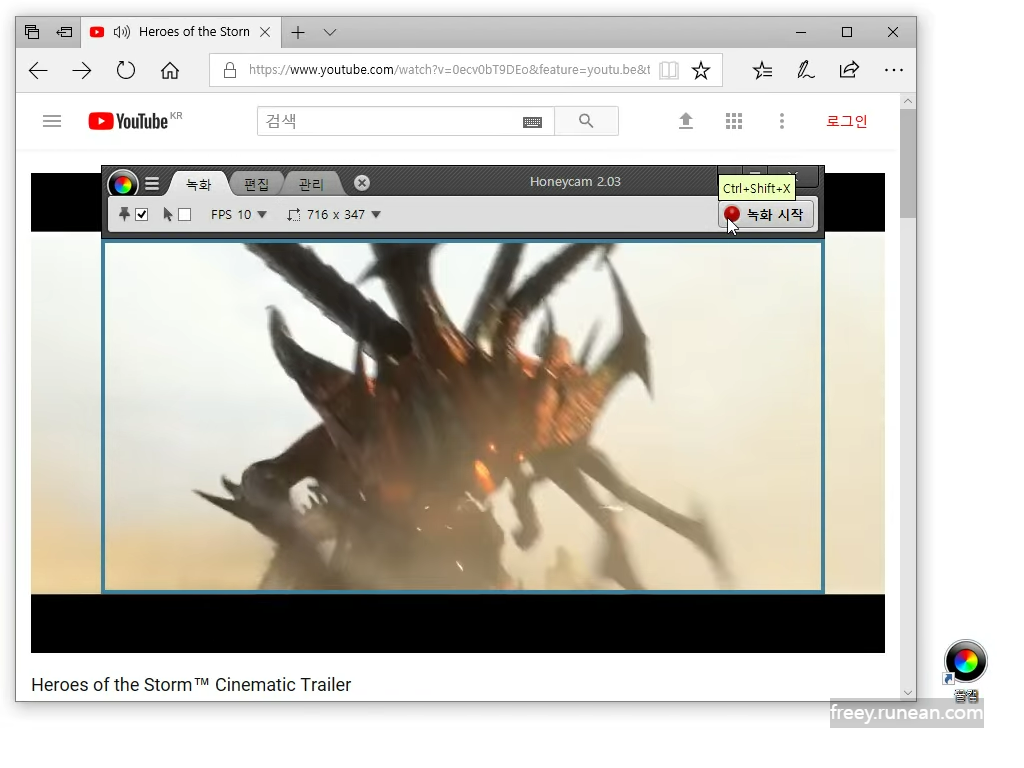
Task: Click the page scrollbar up arrow
Action: 908,101
